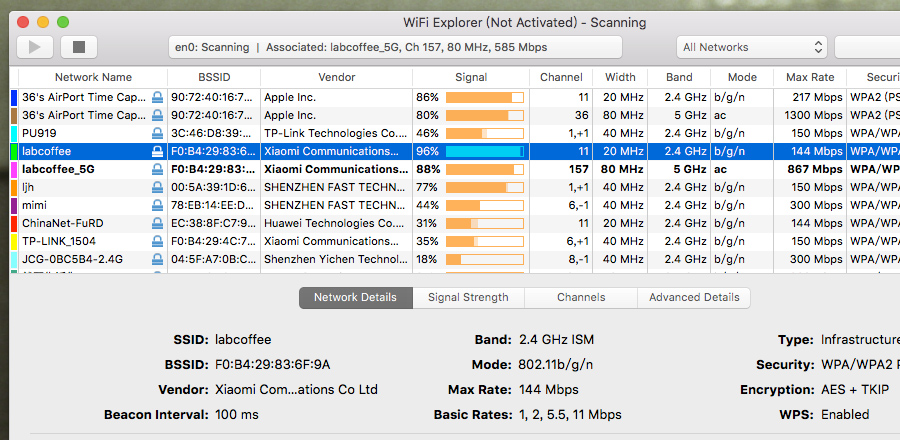Show the Advanced Details tab
900x440 pixels.
(x=694, y=297)
